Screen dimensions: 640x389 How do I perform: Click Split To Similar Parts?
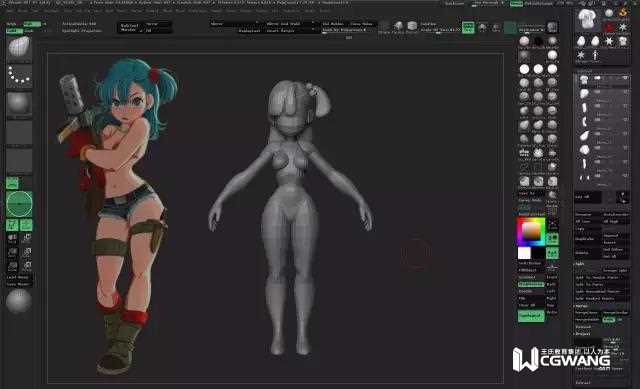602,278
